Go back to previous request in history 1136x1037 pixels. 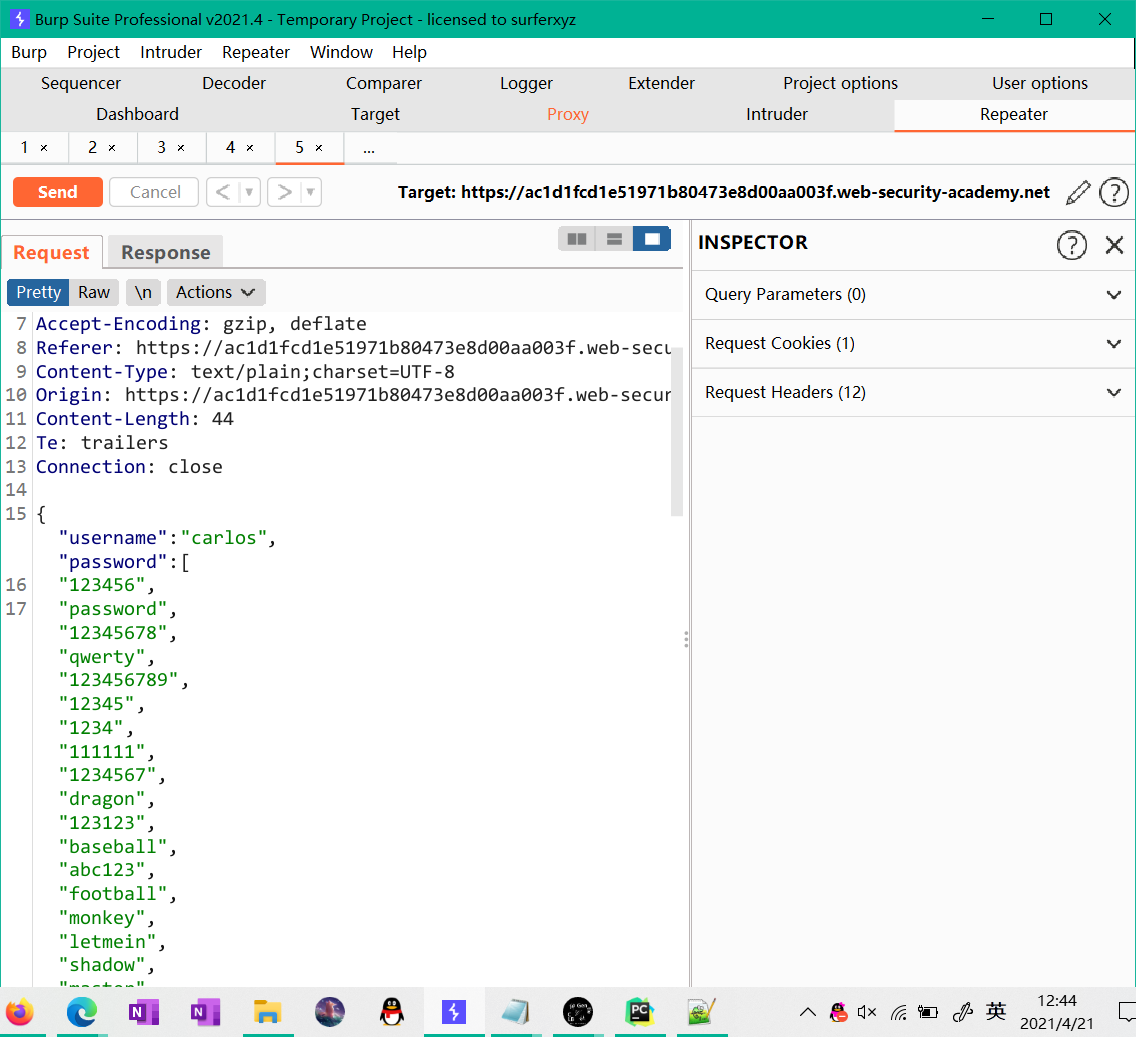pos(223,192)
